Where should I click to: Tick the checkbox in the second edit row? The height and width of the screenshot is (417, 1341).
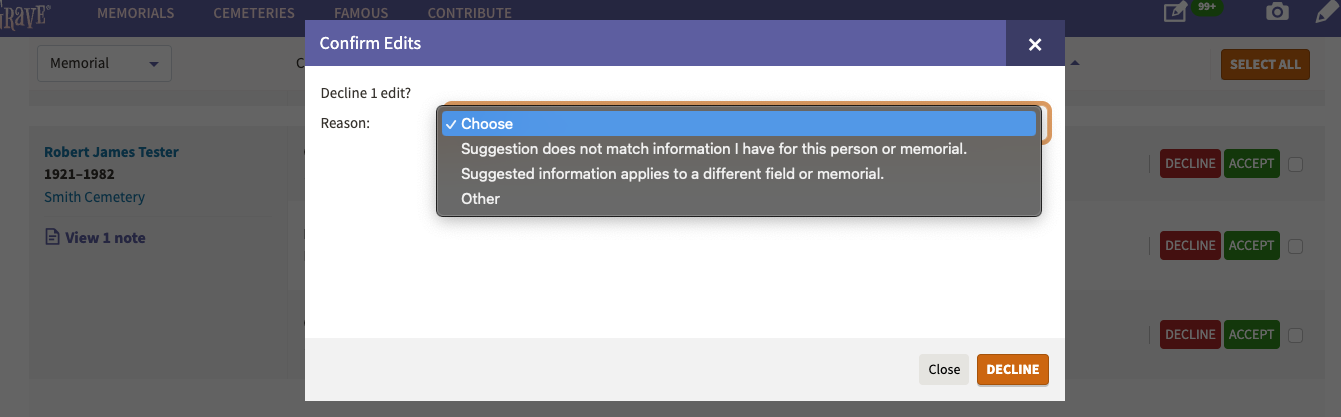(x=1295, y=245)
